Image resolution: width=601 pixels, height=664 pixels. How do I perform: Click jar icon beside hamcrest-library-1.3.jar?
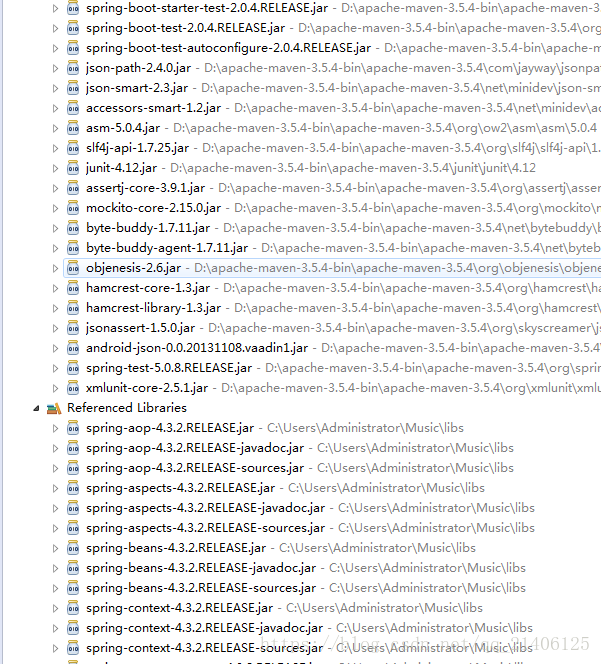coord(73,308)
